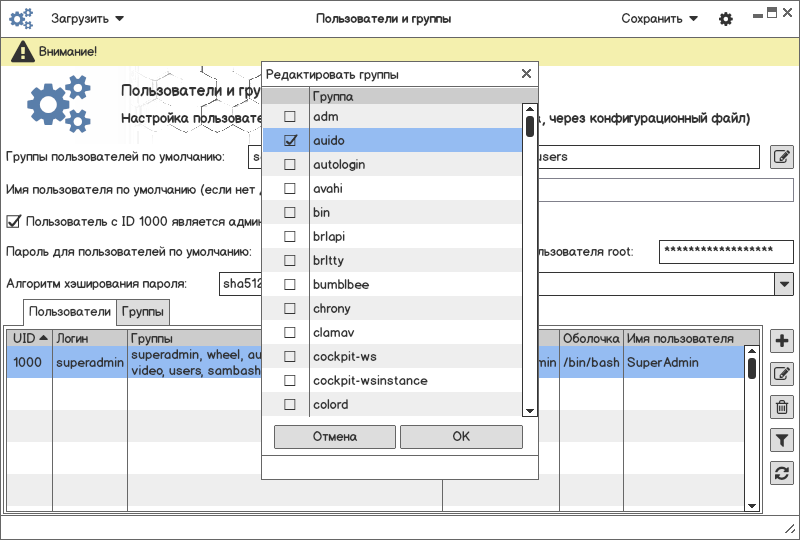
Task: Switch to the Группы tab
Action: click(x=144, y=312)
